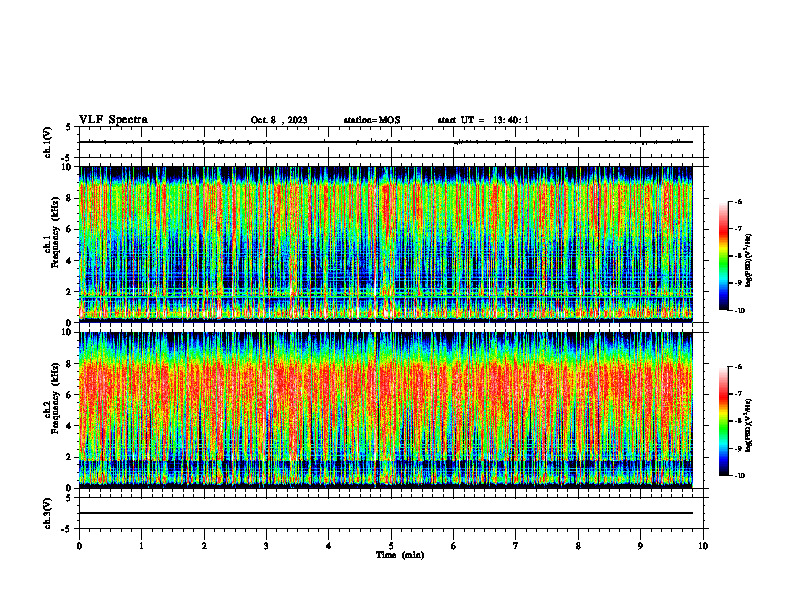Click the time axis "7" minute tick label

click(x=516, y=546)
